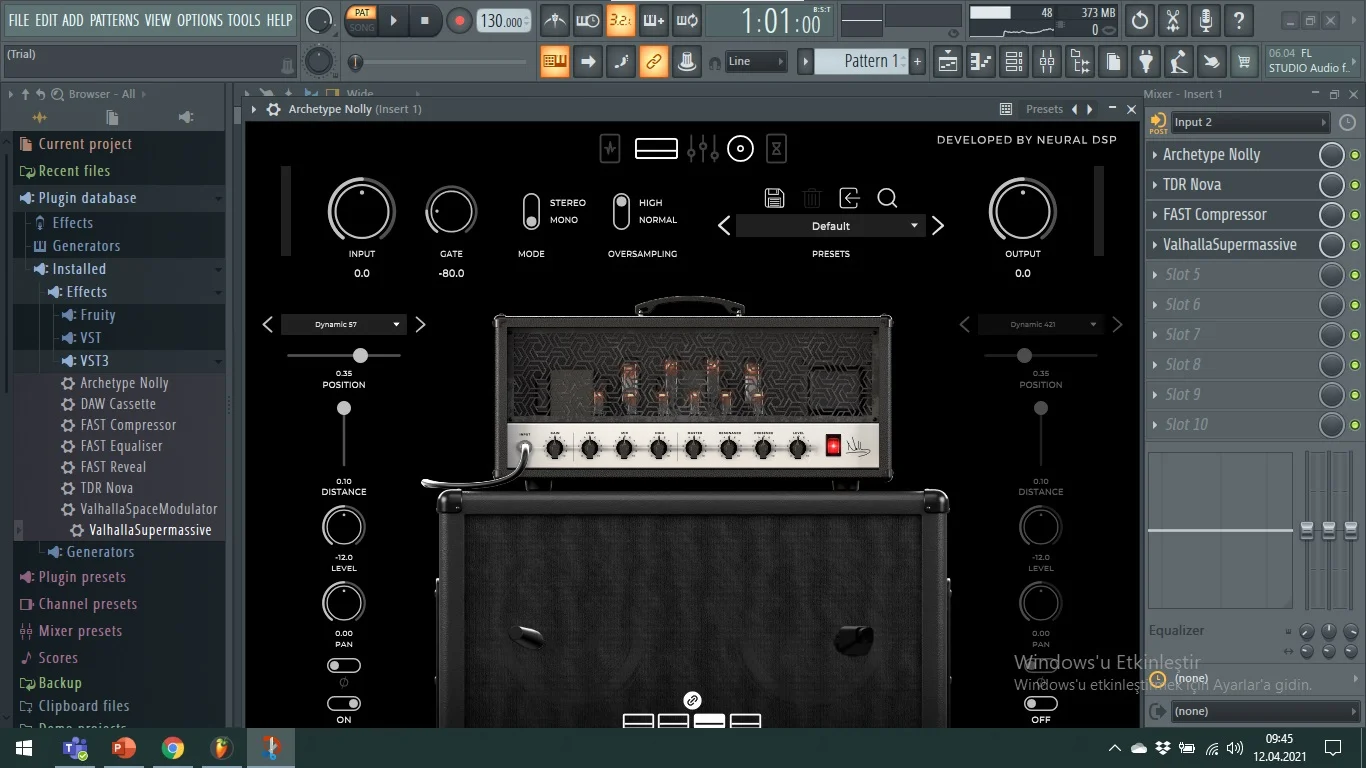Open the Line snap dropdown
Image resolution: width=1366 pixels, height=768 pixels.
755,62
